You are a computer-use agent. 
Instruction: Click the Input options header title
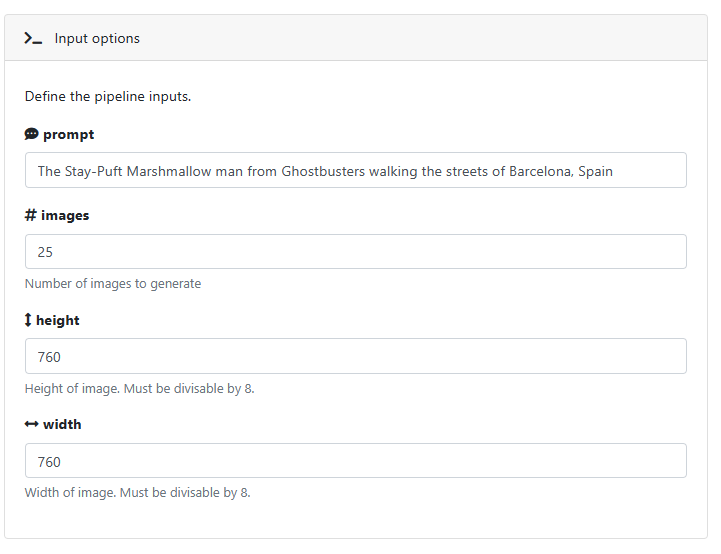point(97,39)
